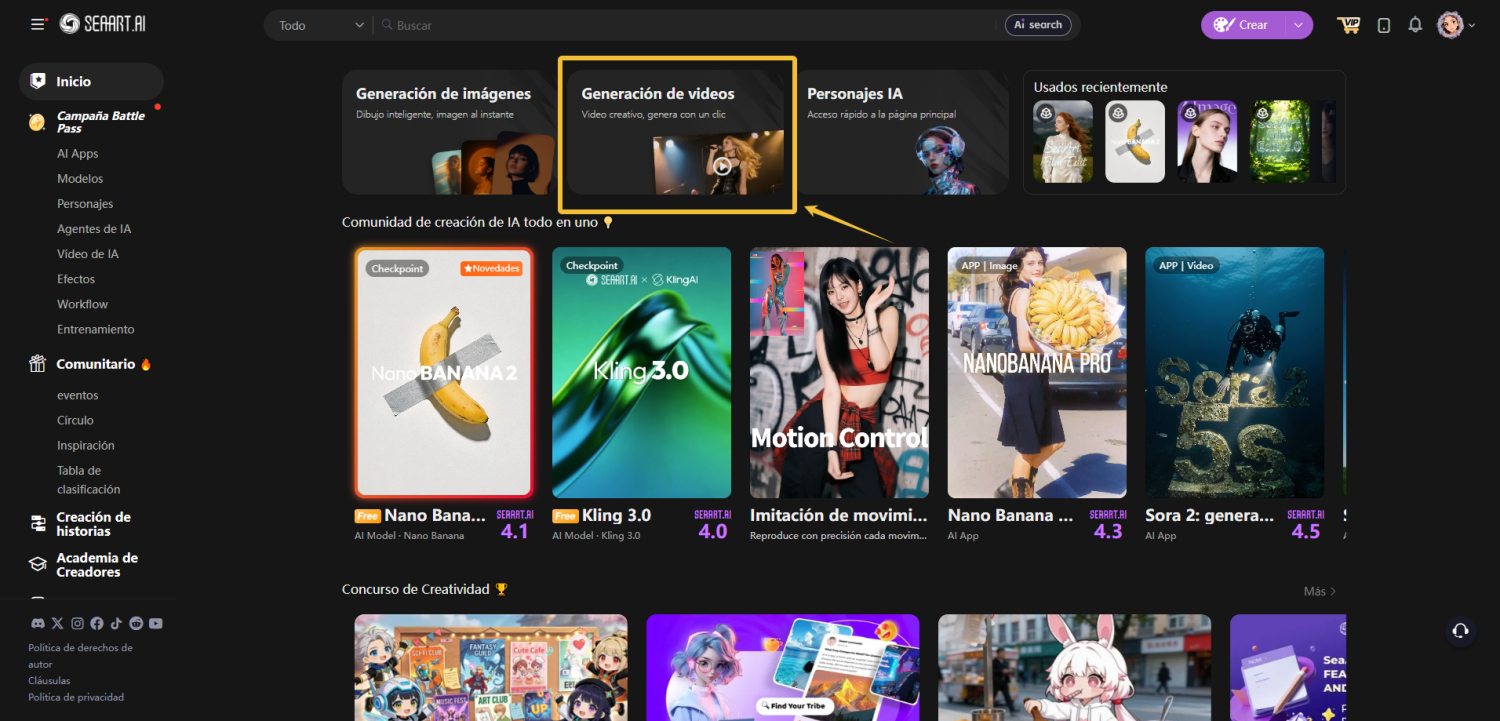1500x721 pixels.
Task: Open the Kling 3.0 model thumbnail
Action: point(641,372)
